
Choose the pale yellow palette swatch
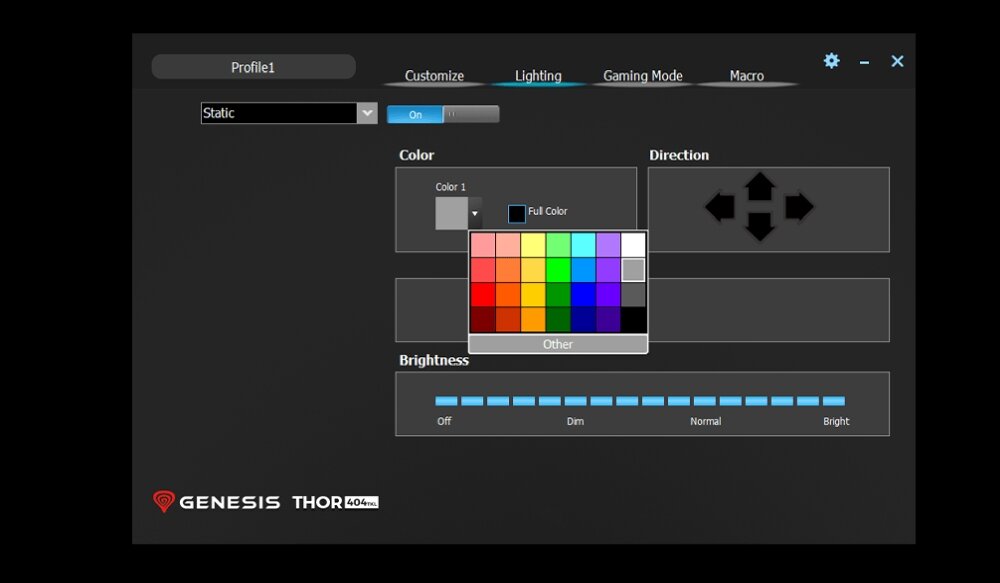533,245
